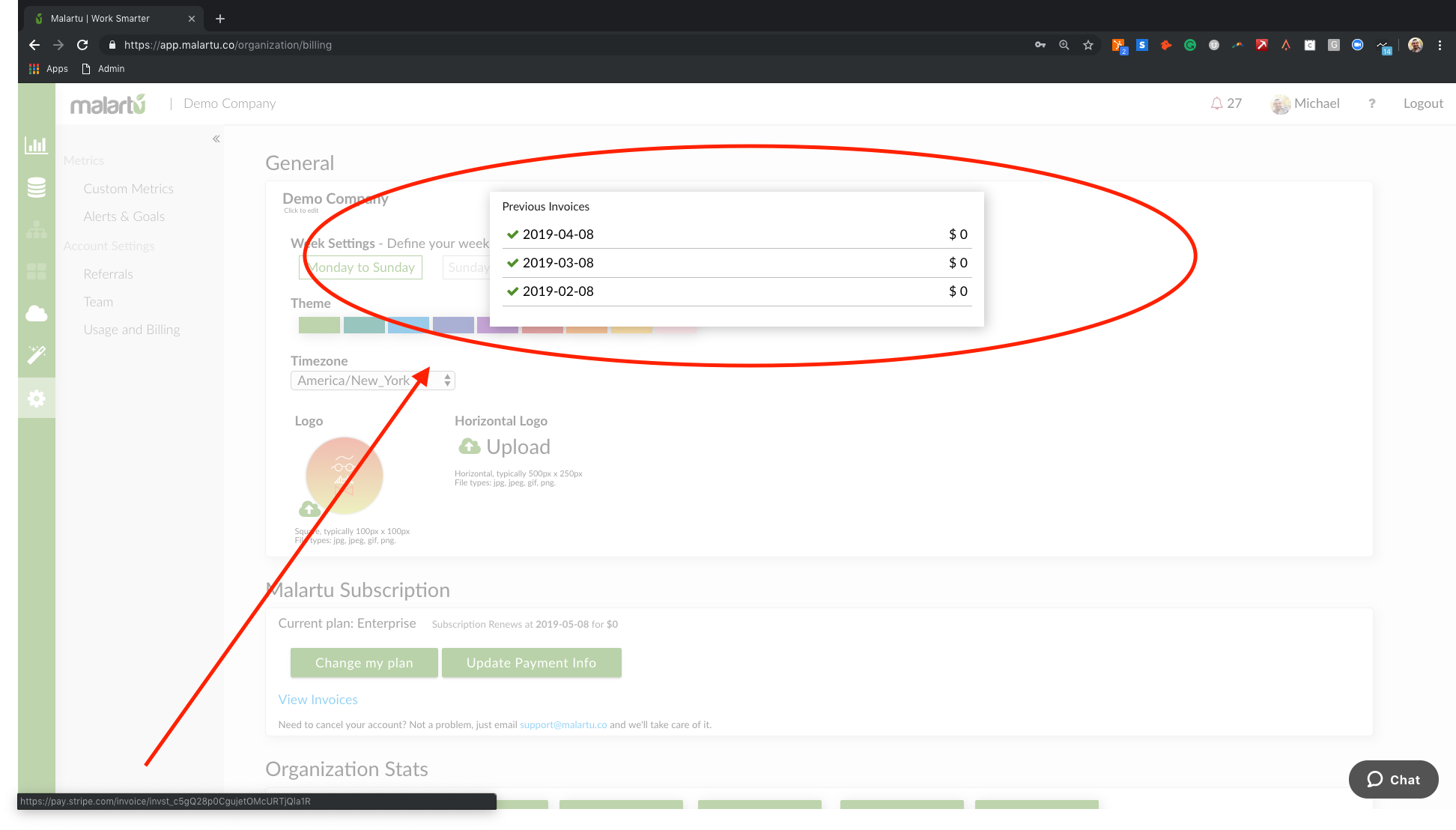
Task: Open the Chrome three-dot menu
Action: tap(1440, 45)
